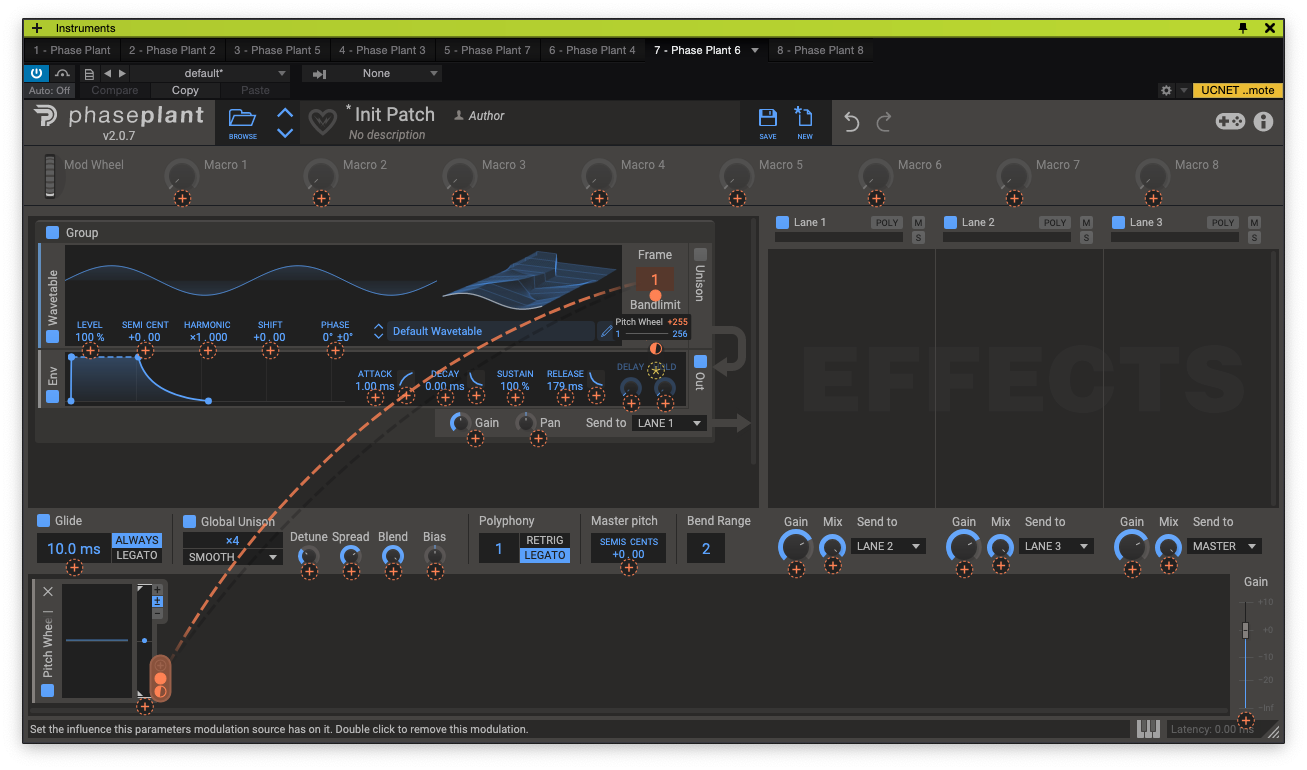
Task: Click the Bend Range value field
Action: click(x=706, y=548)
